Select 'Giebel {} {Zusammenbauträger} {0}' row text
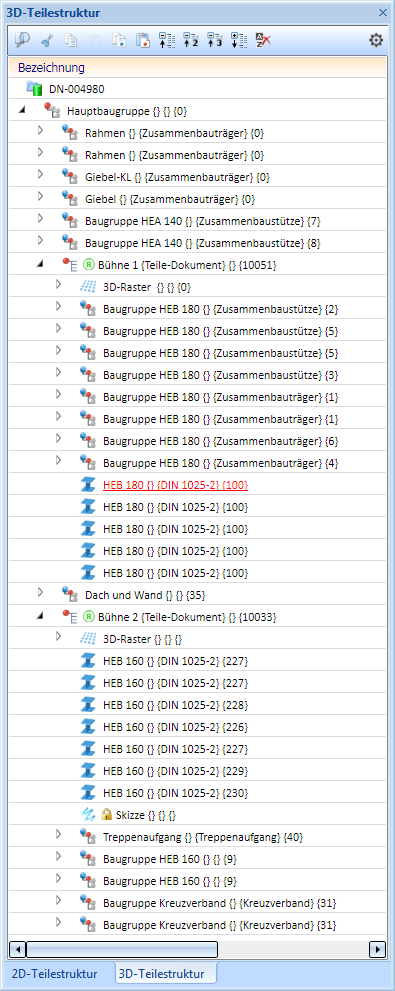Viewport: 395px width, 991px height. [170, 199]
